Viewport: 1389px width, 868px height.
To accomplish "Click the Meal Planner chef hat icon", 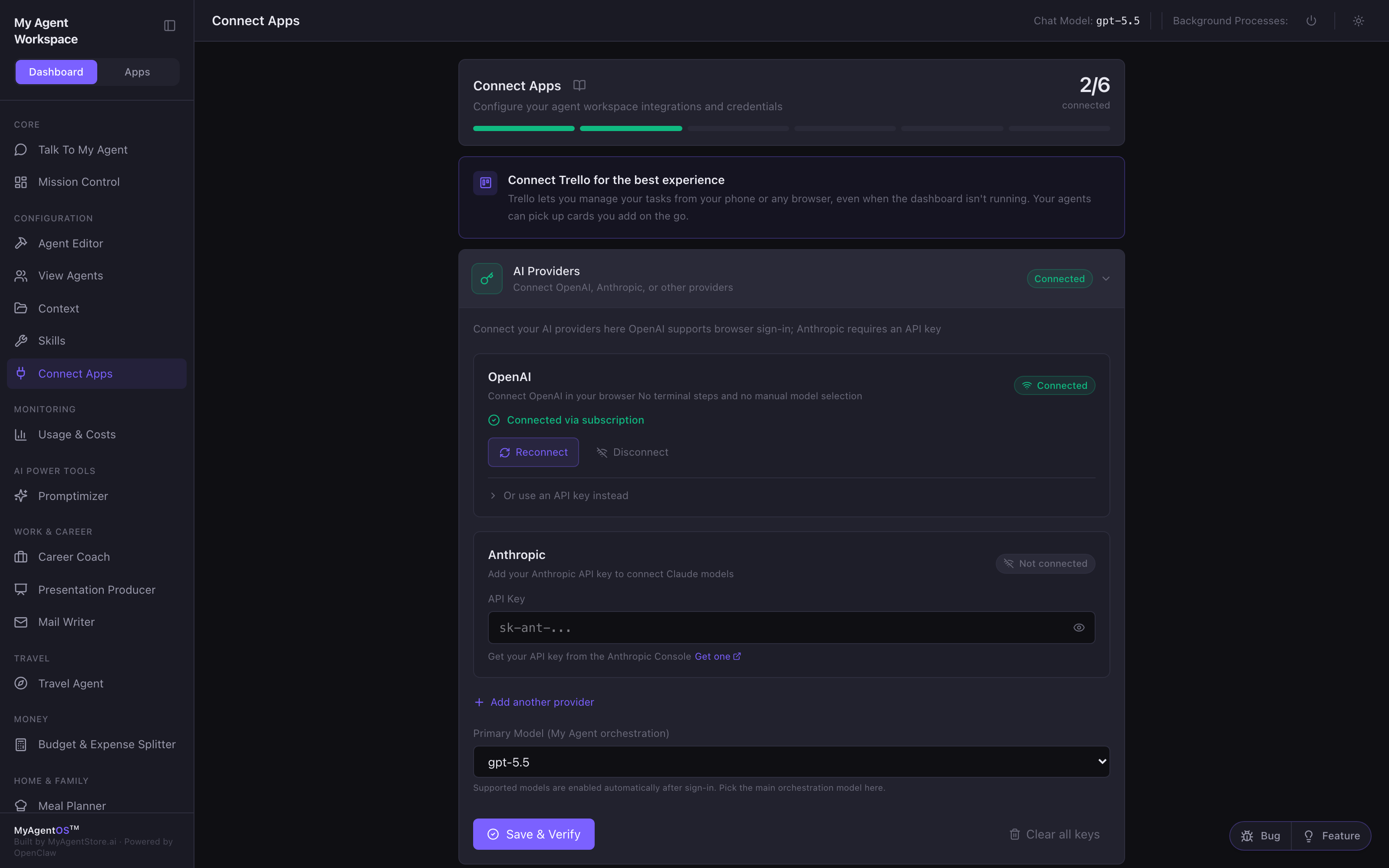I will pos(21,806).
